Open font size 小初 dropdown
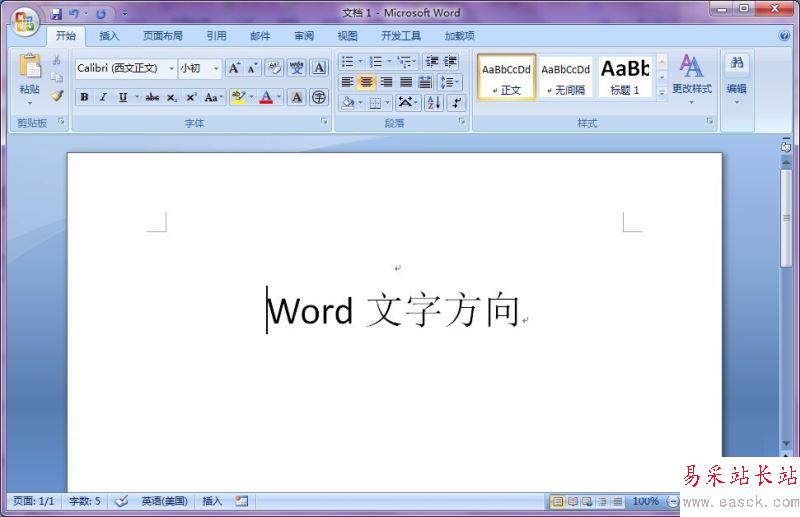 click(216, 68)
